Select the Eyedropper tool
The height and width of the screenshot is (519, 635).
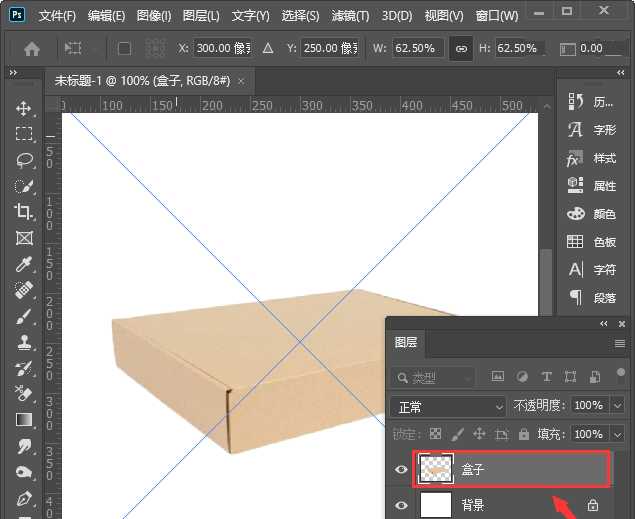point(24,264)
